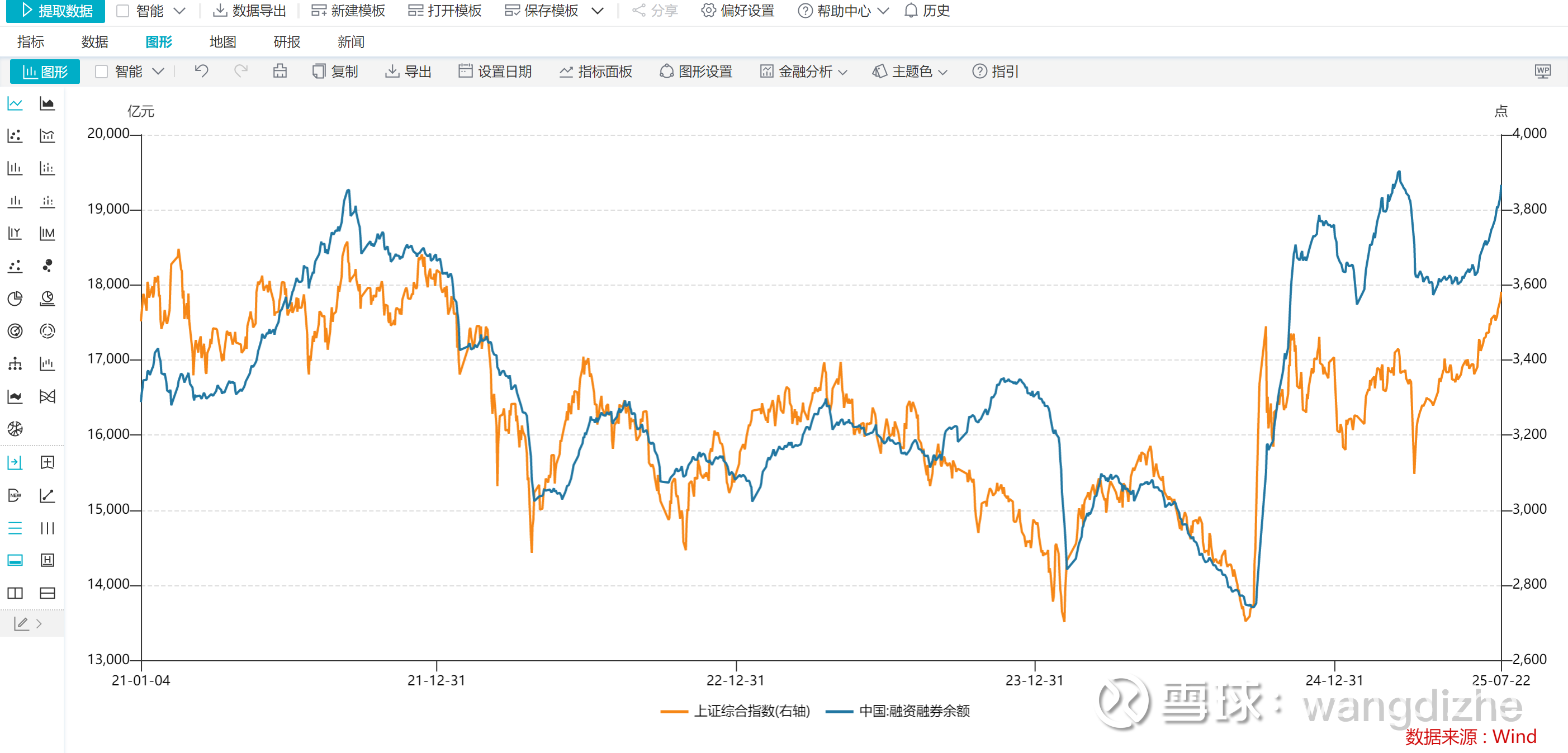This screenshot has height=753, width=1568.
Task: Select the radar target chart icon
Action: click(15, 331)
